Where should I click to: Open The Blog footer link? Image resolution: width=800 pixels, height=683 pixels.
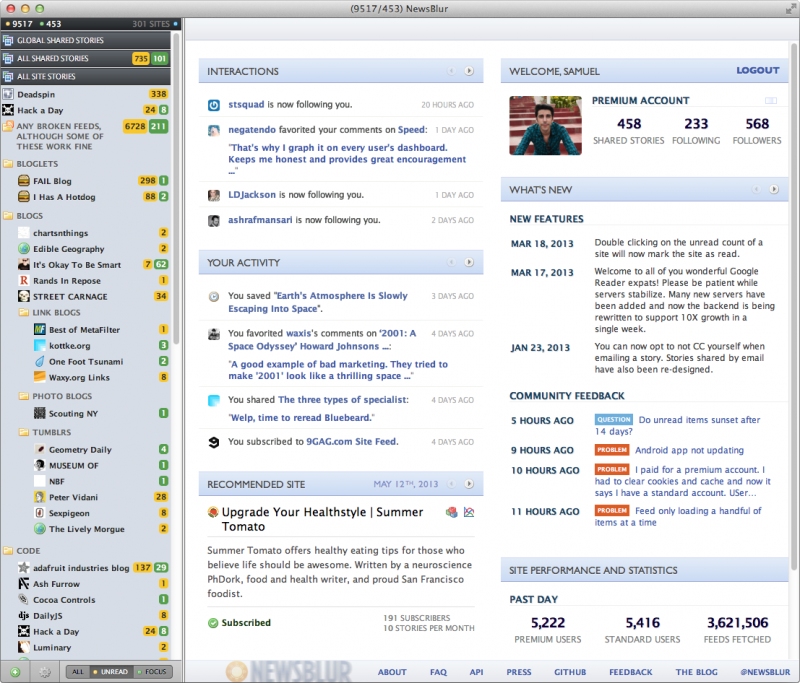pos(696,672)
